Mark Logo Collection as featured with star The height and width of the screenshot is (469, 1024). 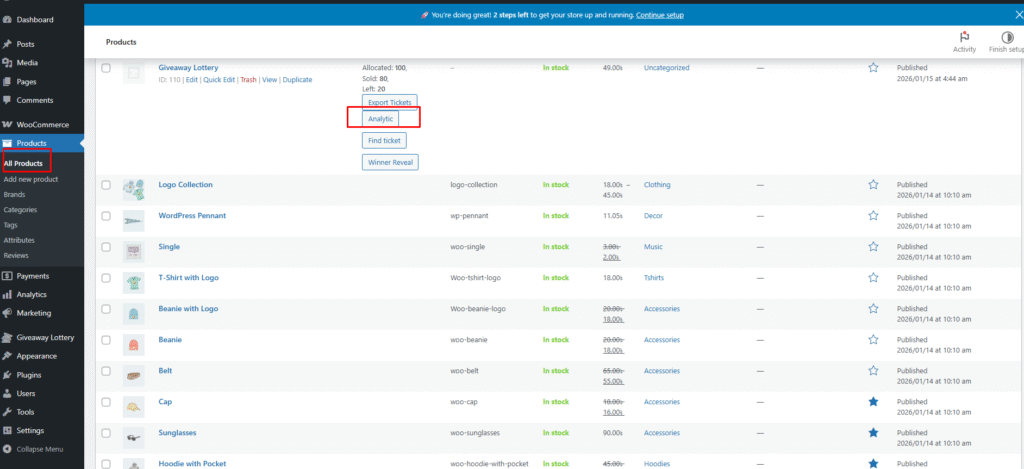[x=873, y=185]
